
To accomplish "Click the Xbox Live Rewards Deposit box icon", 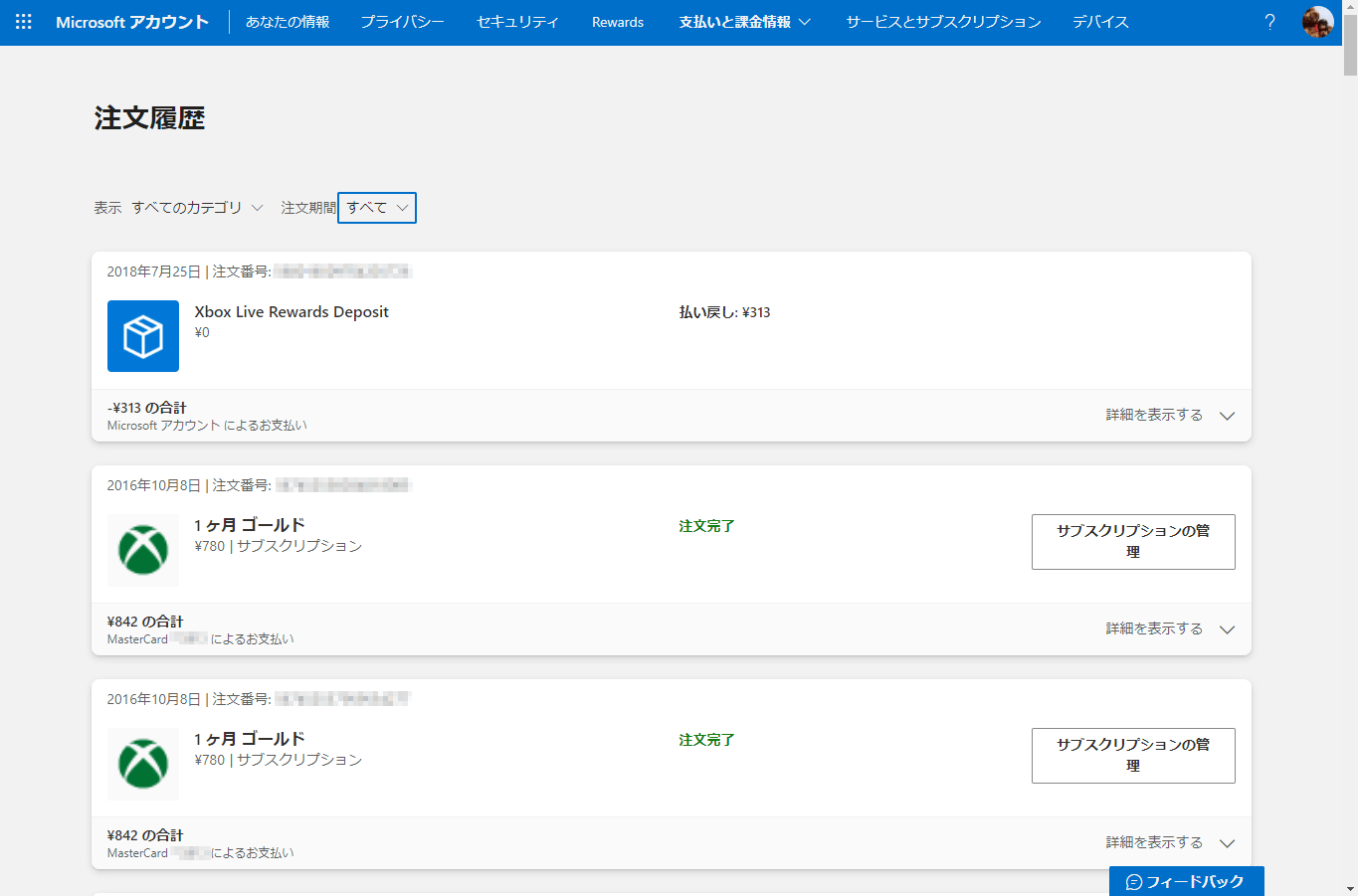I will point(143,336).
